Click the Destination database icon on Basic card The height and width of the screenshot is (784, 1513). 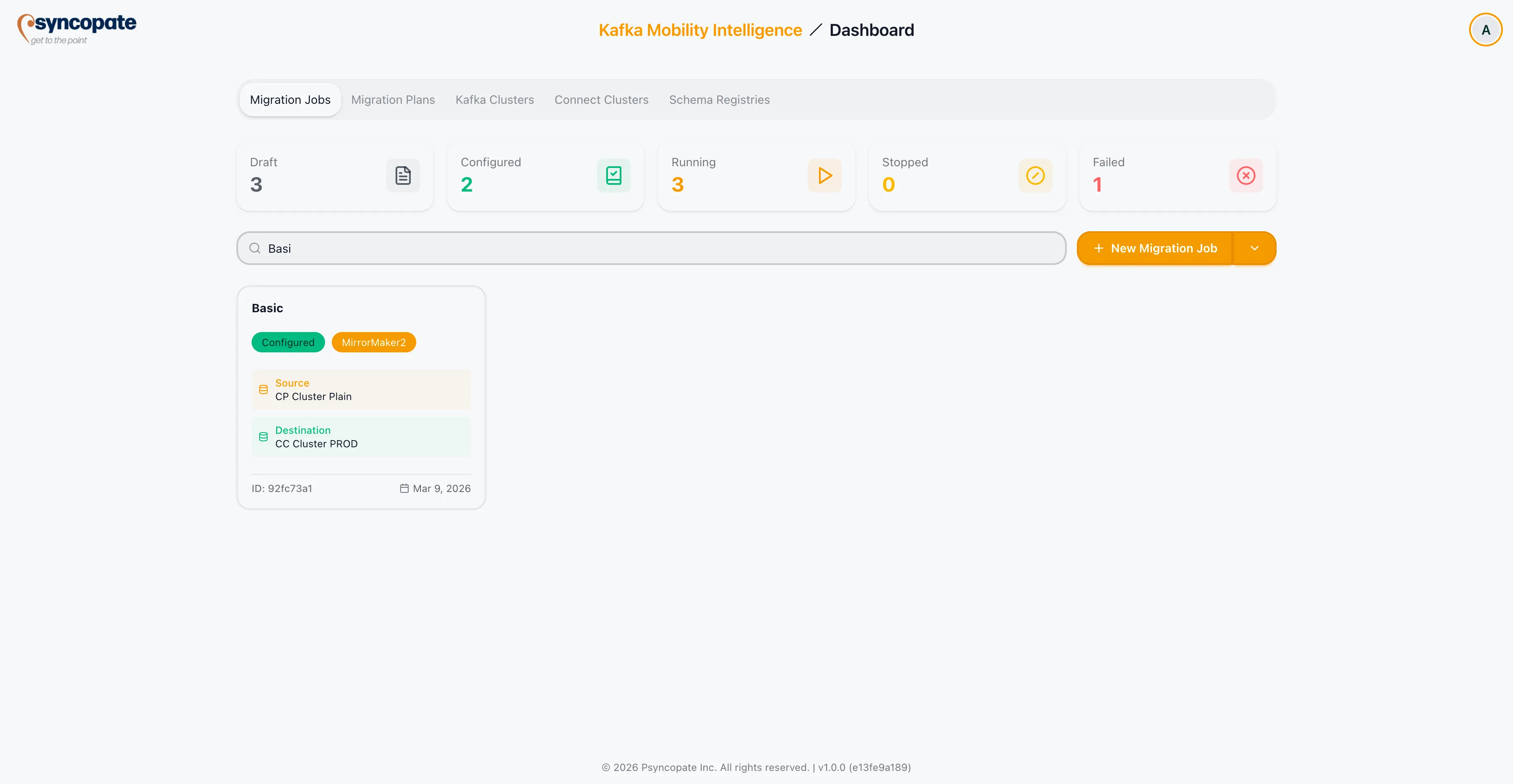point(263,436)
